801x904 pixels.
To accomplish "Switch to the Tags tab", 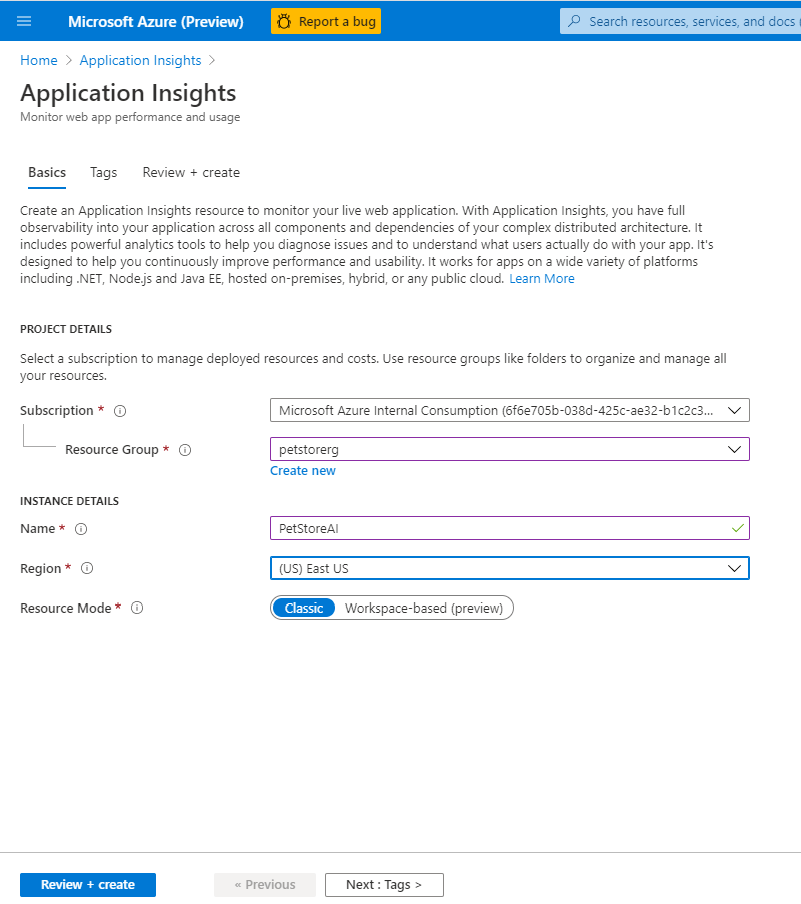I will coord(103,172).
